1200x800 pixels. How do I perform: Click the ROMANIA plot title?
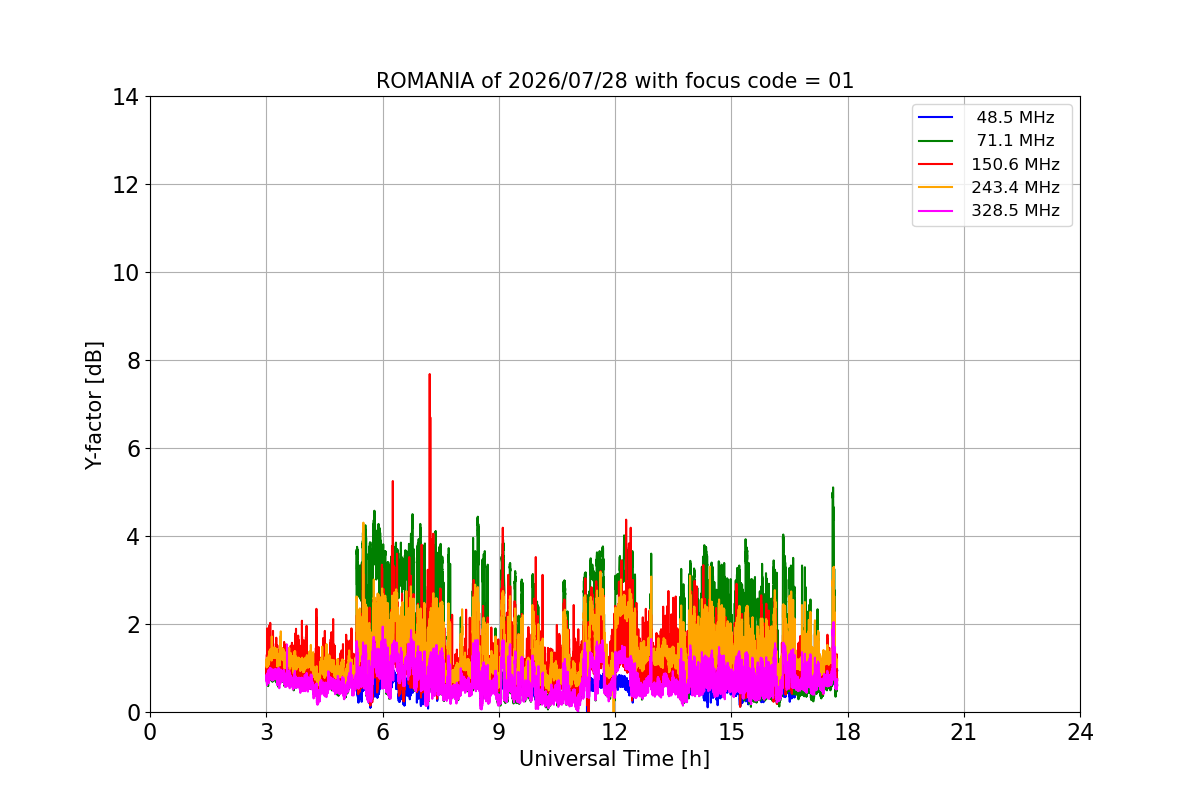point(615,81)
